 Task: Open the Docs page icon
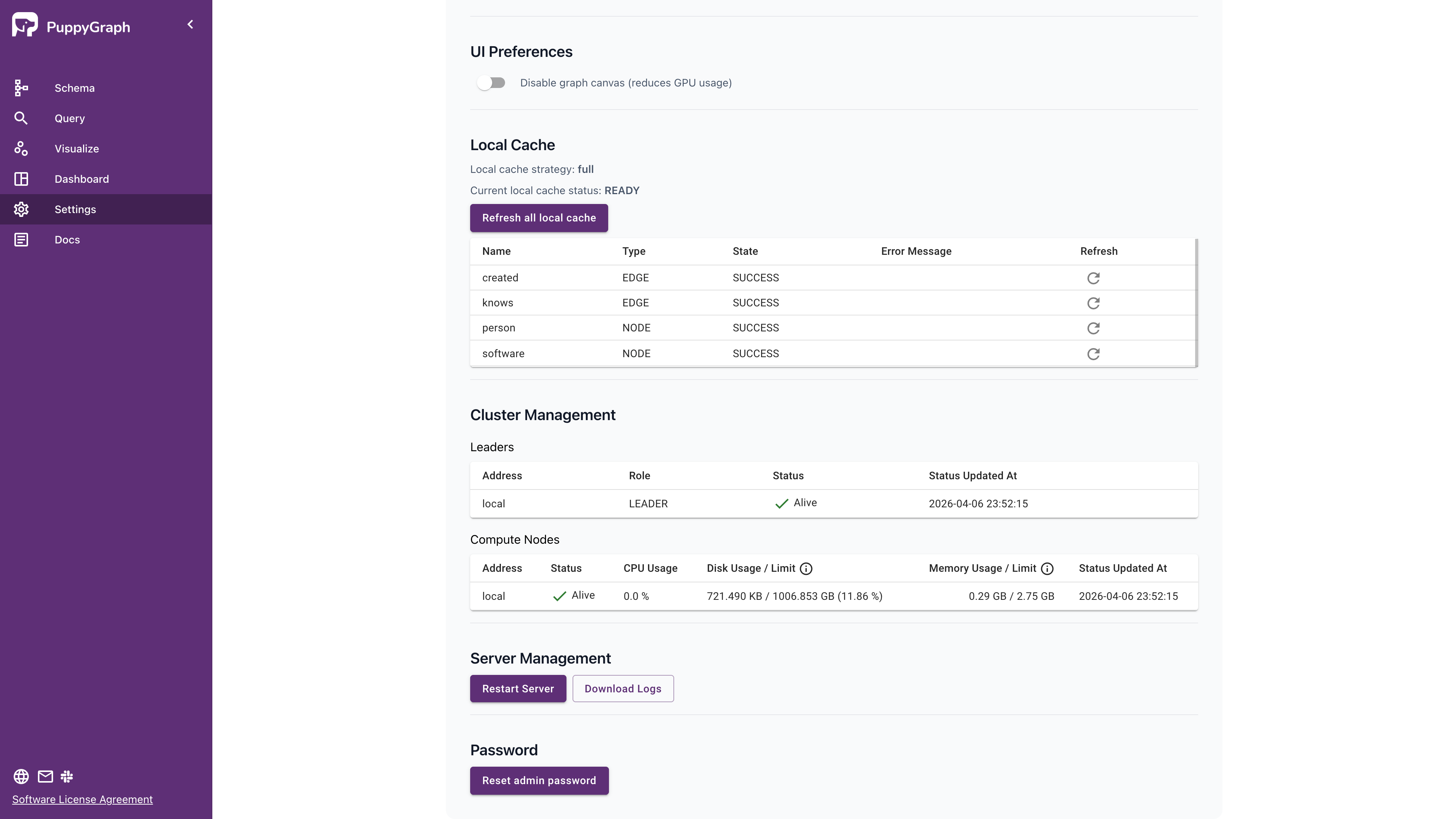(21, 240)
